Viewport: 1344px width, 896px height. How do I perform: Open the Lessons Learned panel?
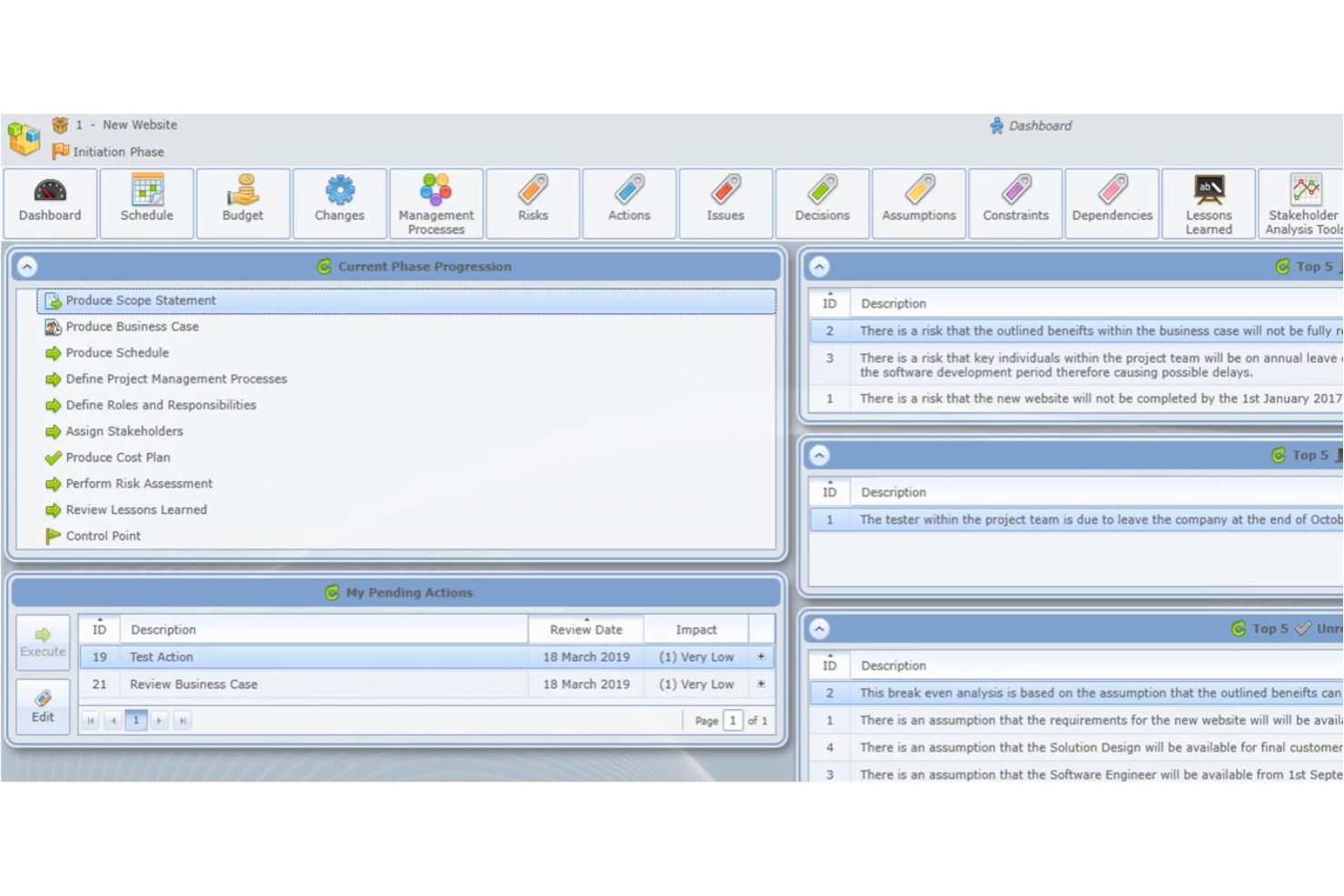pos(1208,202)
